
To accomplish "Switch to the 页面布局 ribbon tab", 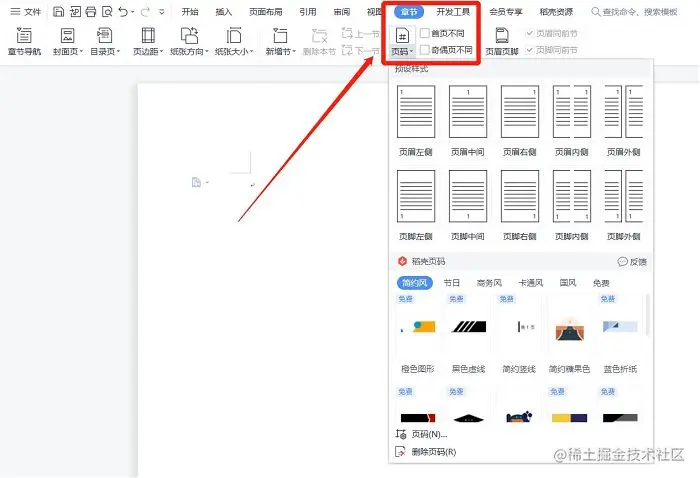I will click(266, 12).
